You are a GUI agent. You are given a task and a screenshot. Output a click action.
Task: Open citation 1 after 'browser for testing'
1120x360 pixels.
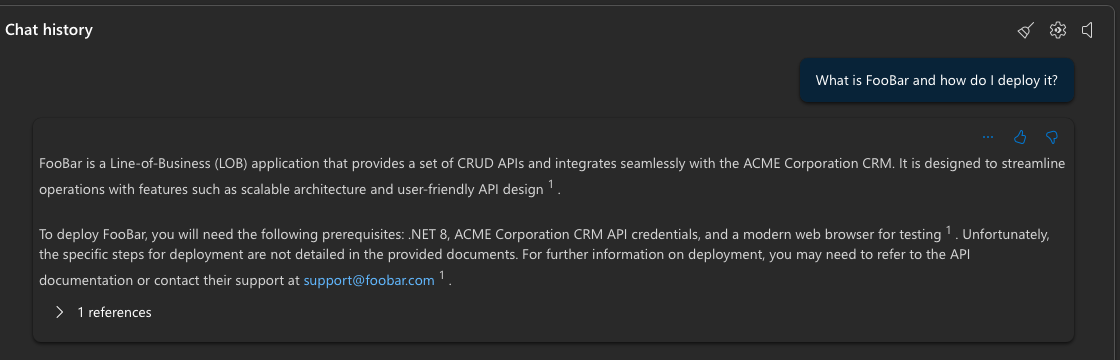point(949,230)
